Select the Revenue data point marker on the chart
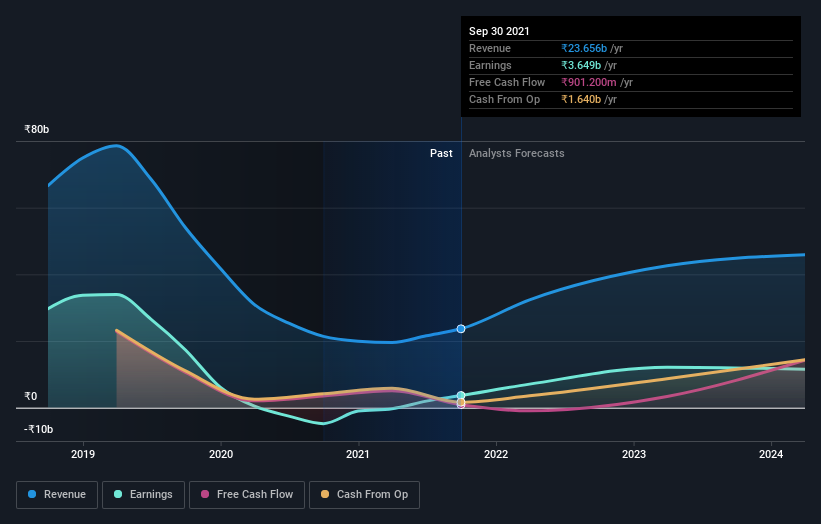This screenshot has width=821, height=524. pyautogui.click(x=461, y=329)
